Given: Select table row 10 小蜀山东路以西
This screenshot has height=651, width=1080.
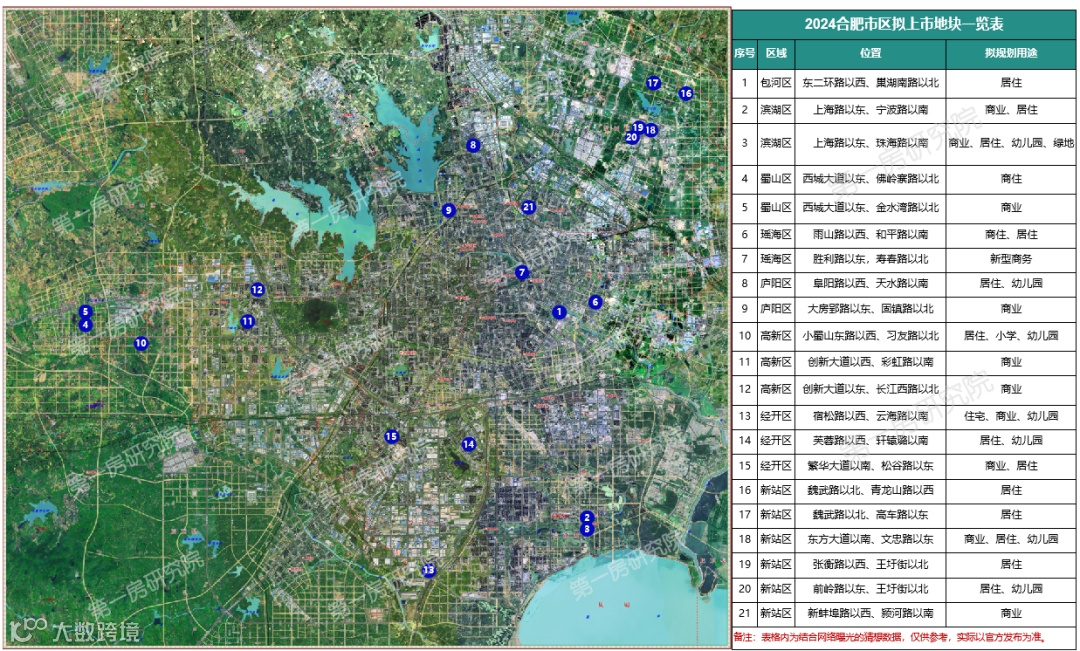Looking at the screenshot, I should coord(904,335).
